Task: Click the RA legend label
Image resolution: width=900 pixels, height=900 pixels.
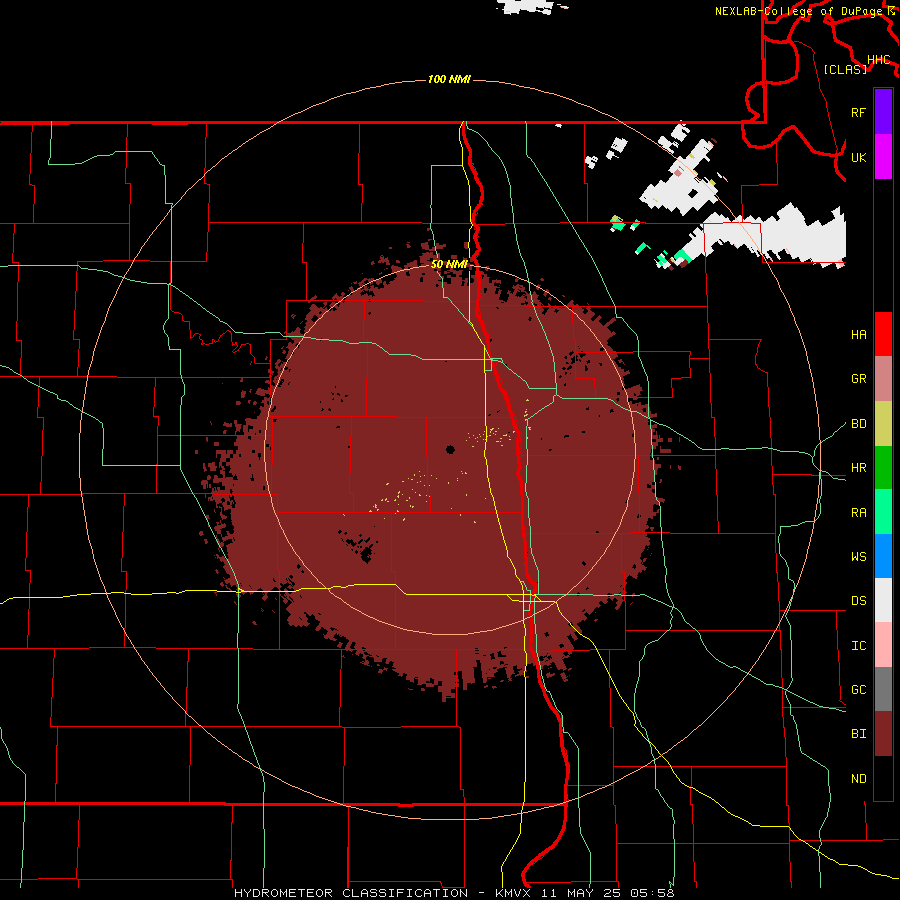Action: click(x=858, y=513)
